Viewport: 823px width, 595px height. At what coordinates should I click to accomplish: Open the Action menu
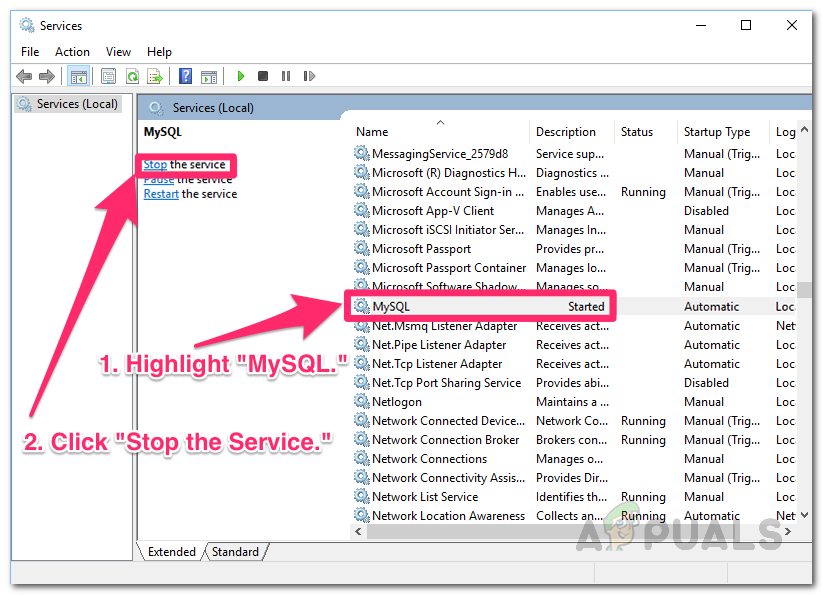click(72, 52)
